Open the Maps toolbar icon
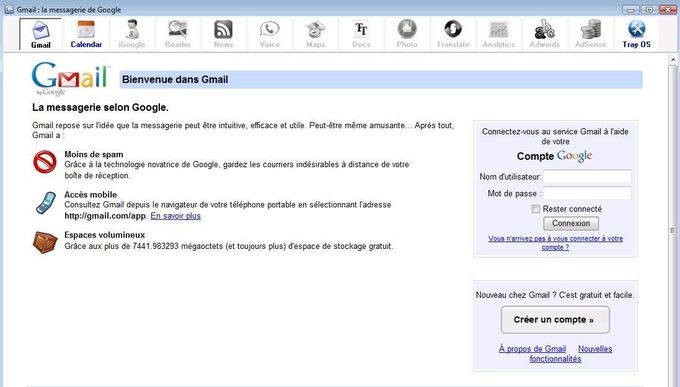Screen dimensions: 680x387 315,34
